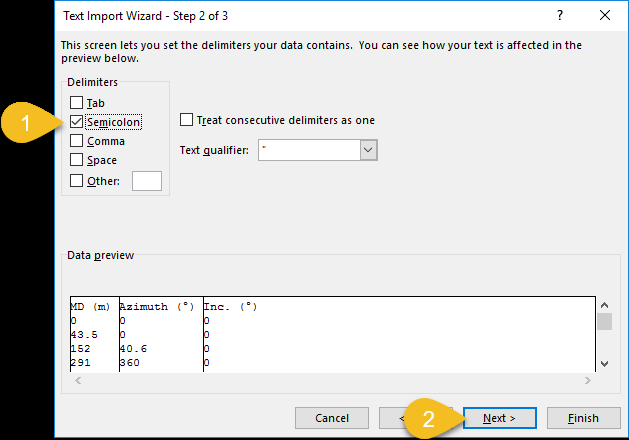This screenshot has height=440, width=629.
Task: Open the Text qualifier dropdown
Action: (368, 150)
